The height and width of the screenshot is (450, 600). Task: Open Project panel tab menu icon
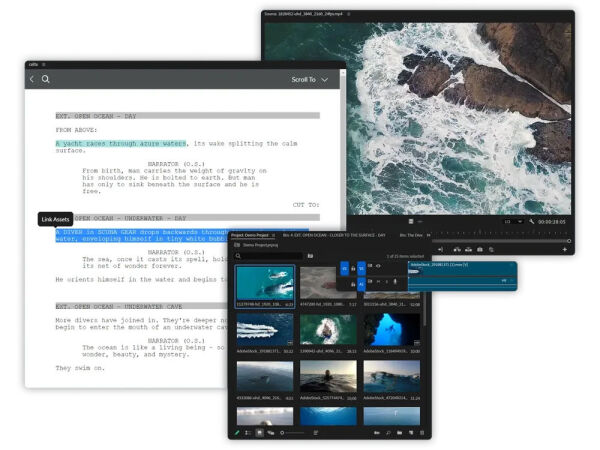click(273, 235)
